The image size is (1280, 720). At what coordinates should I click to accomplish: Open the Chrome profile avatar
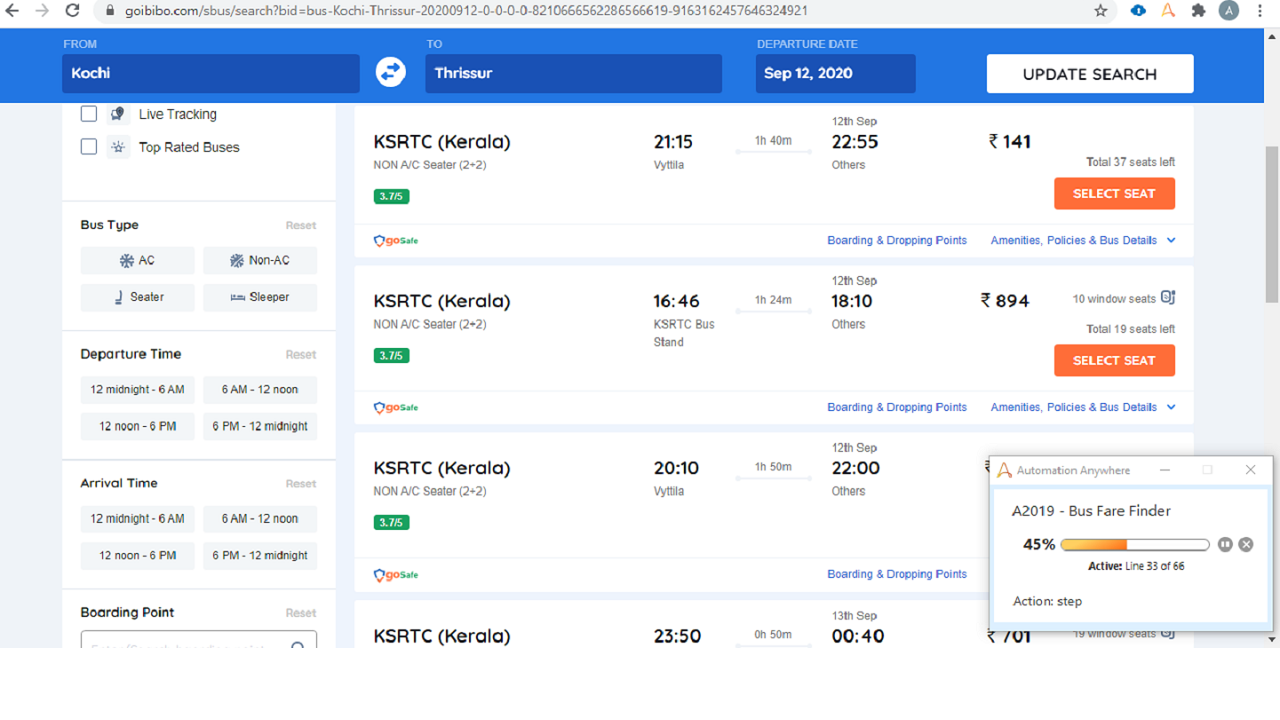[1229, 11]
